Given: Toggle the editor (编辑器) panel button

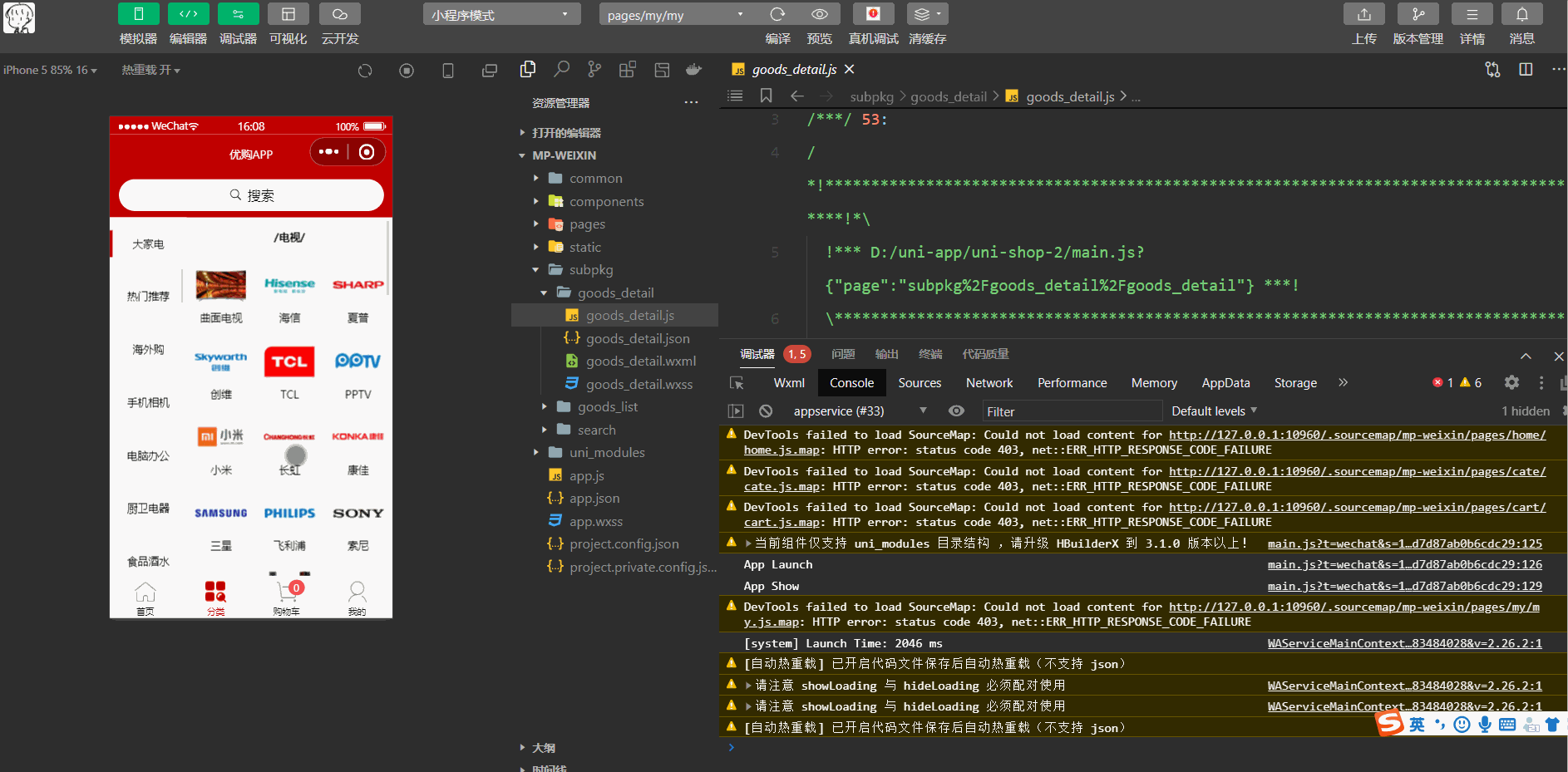Looking at the screenshot, I should pyautogui.click(x=188, y=14).
